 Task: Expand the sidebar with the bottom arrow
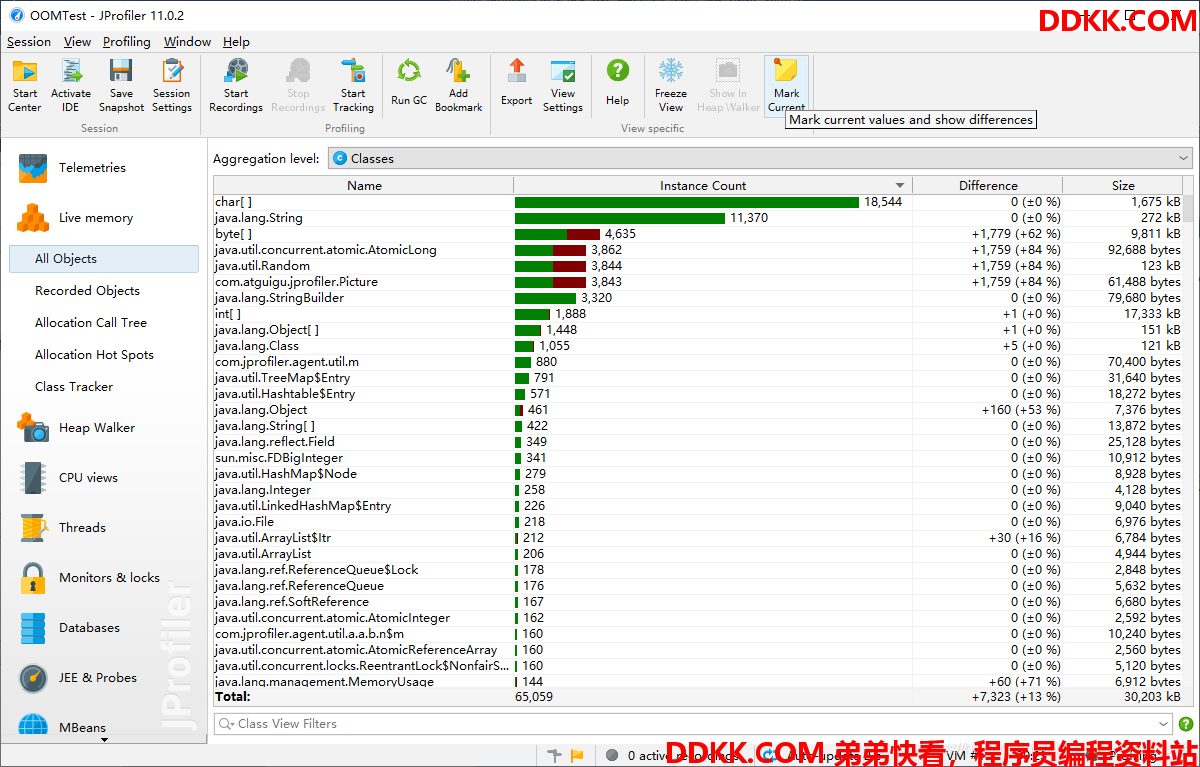(x=104, y=740)
